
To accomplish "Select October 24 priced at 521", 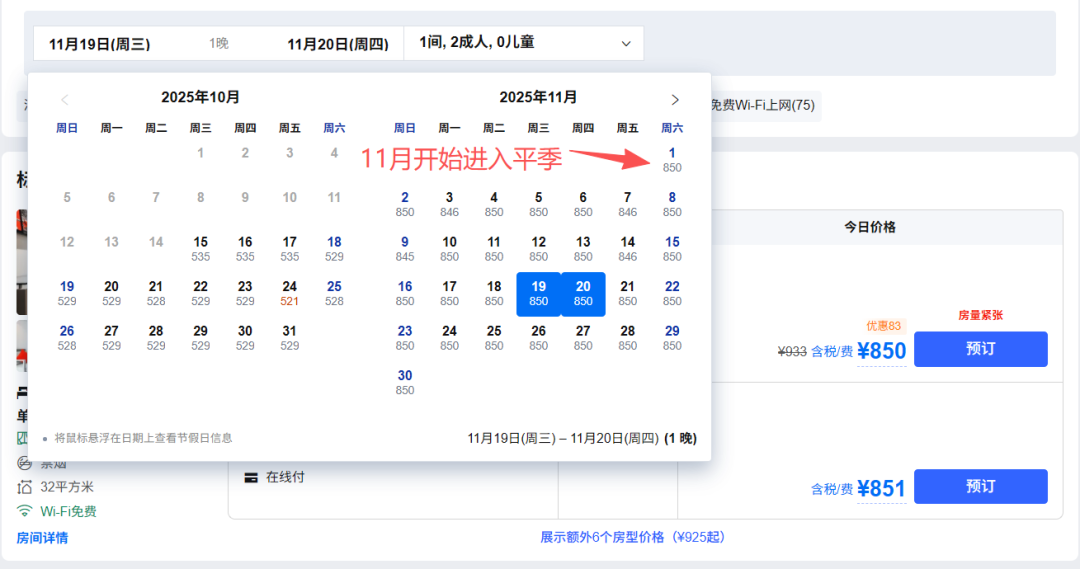I will pyautogui.click(x=290, y=293).
